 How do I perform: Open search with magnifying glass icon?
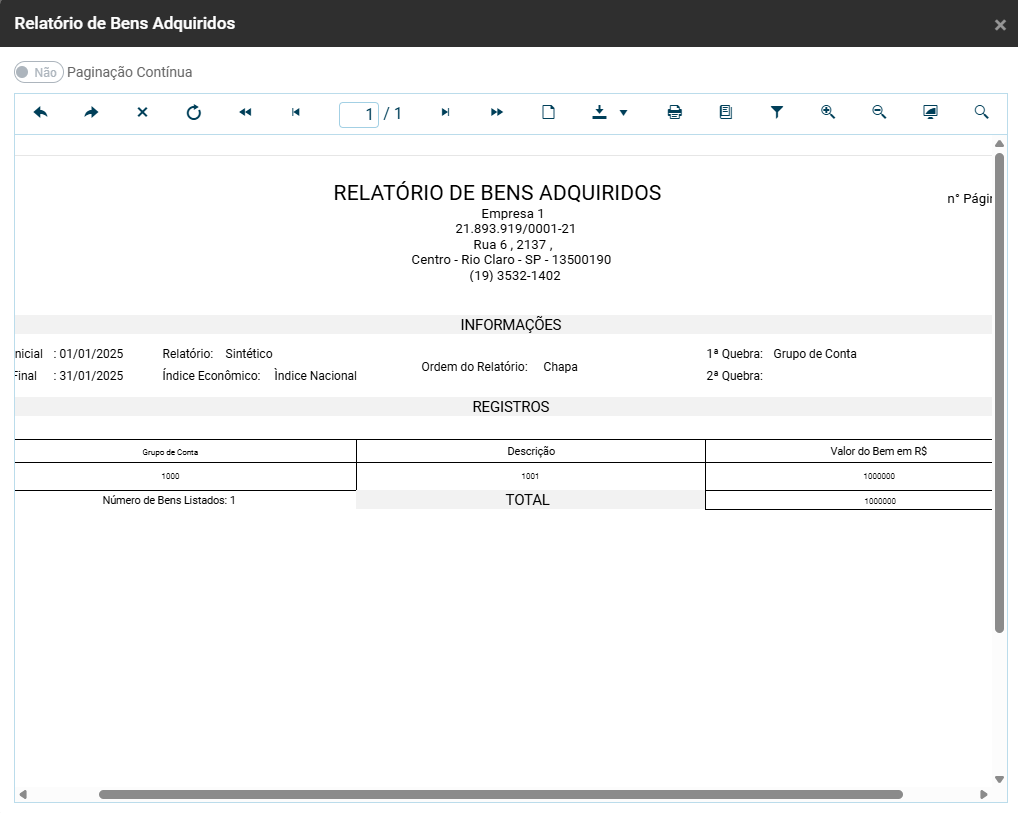click(981, 113)
